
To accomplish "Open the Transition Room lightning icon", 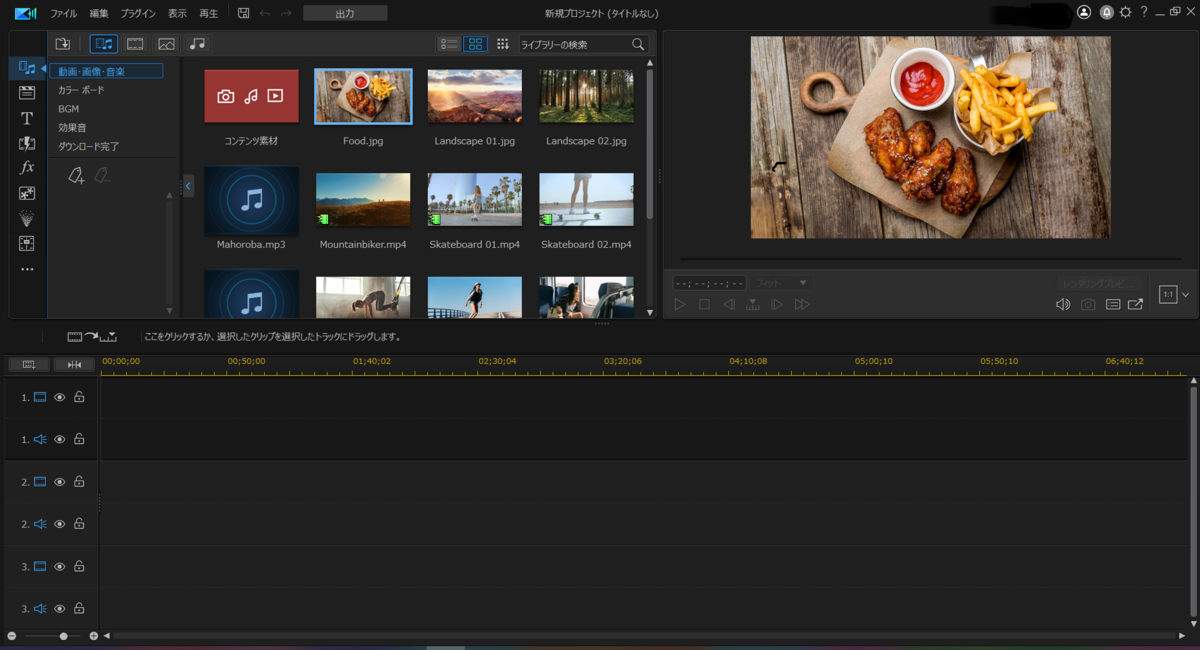I will tap(27, 143).
